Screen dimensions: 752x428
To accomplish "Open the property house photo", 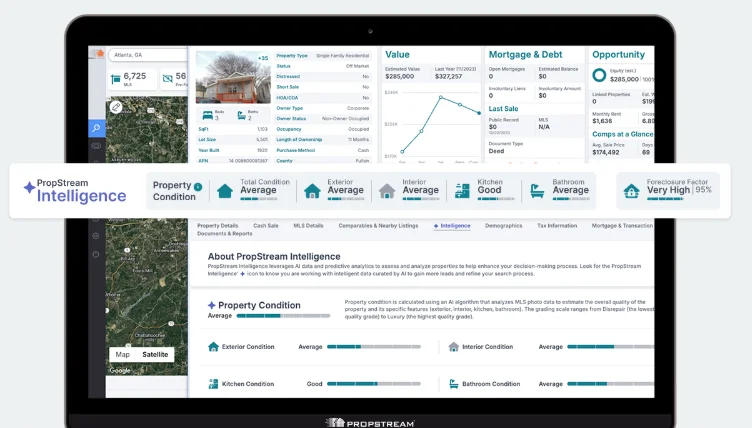I will coord(233,77).
